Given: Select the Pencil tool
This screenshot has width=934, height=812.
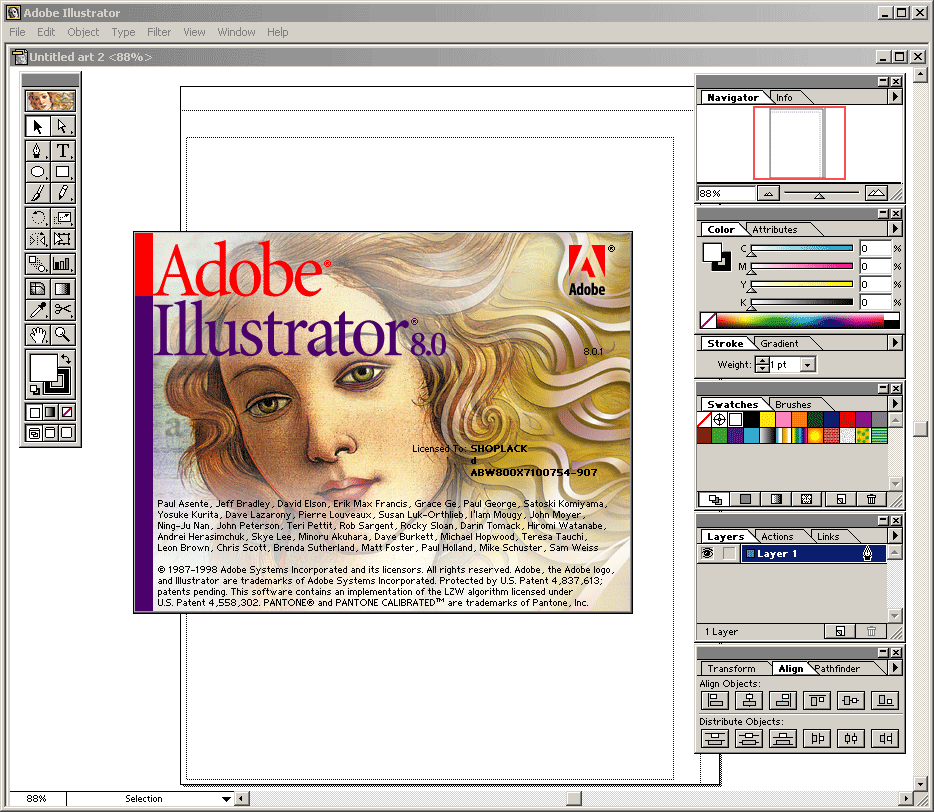Looking at the screenshot, I should point(63,194).
